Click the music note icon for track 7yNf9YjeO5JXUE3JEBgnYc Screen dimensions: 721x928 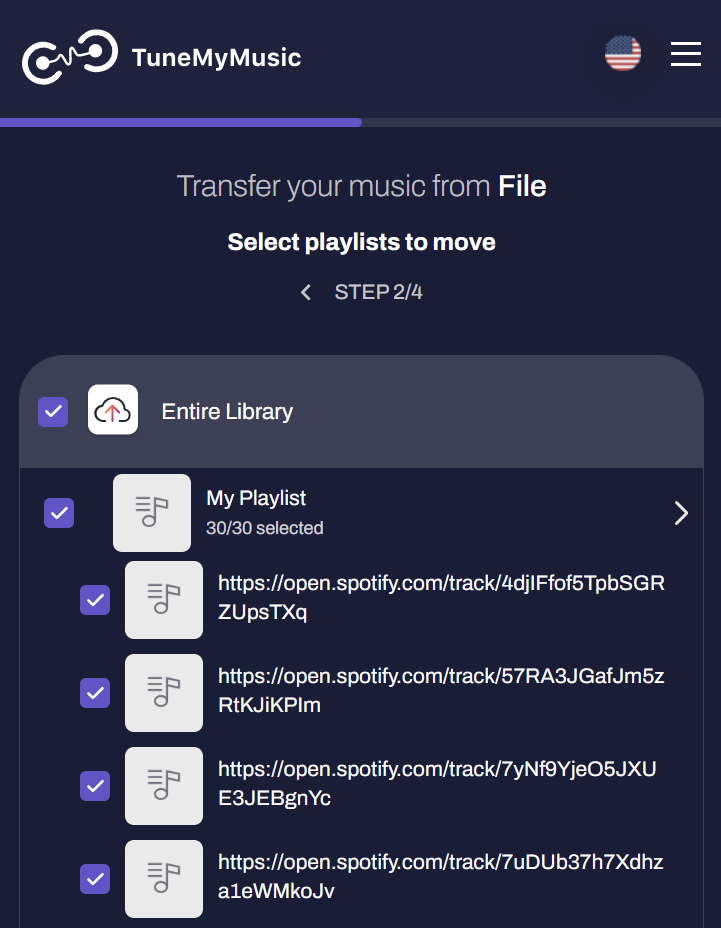point(164,785)
